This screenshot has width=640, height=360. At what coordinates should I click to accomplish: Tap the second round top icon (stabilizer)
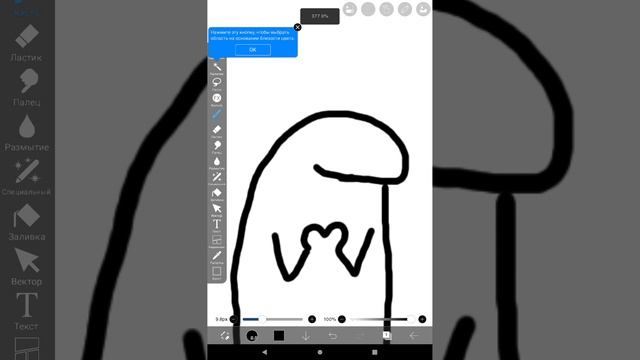368,9
